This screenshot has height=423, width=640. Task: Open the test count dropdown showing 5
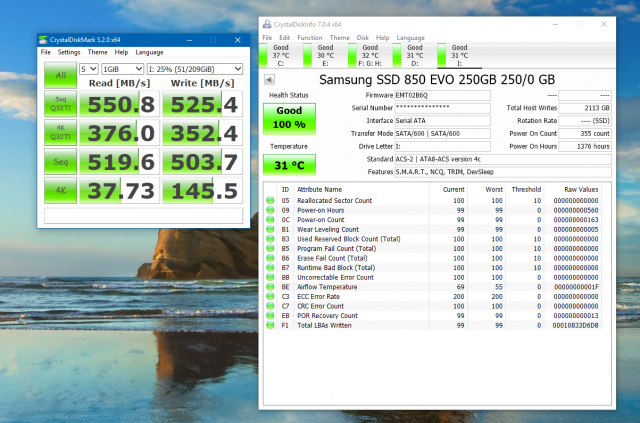(91, 69)
